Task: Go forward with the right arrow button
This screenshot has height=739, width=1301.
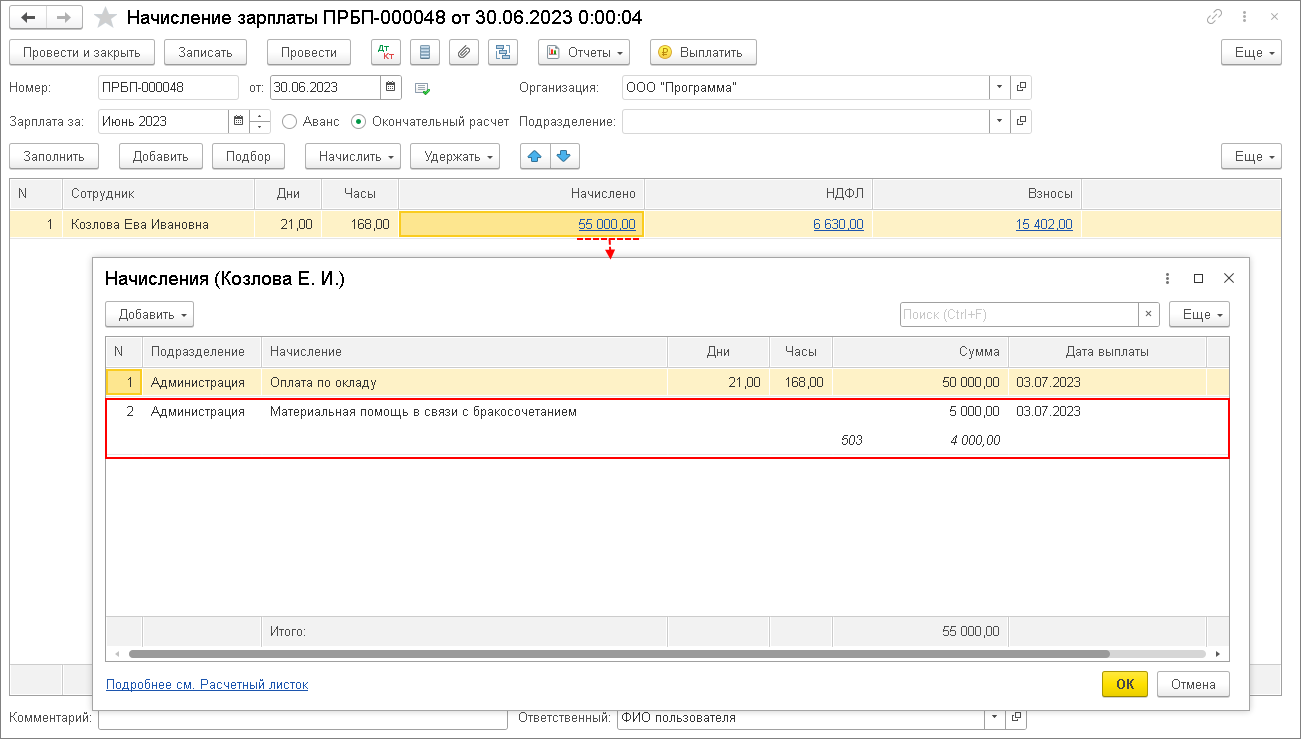Action: click(65, 17)
